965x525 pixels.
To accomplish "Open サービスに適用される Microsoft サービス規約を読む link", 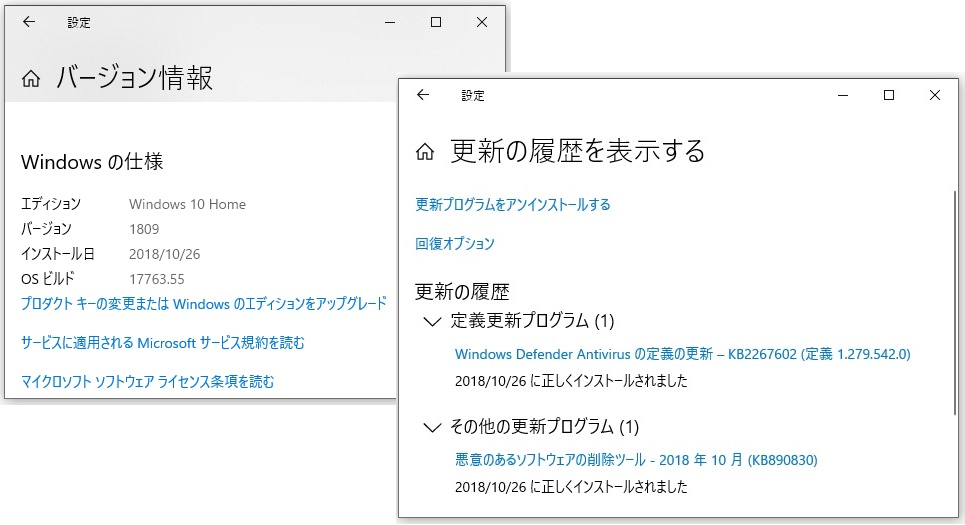I will (x=162, y=343).
